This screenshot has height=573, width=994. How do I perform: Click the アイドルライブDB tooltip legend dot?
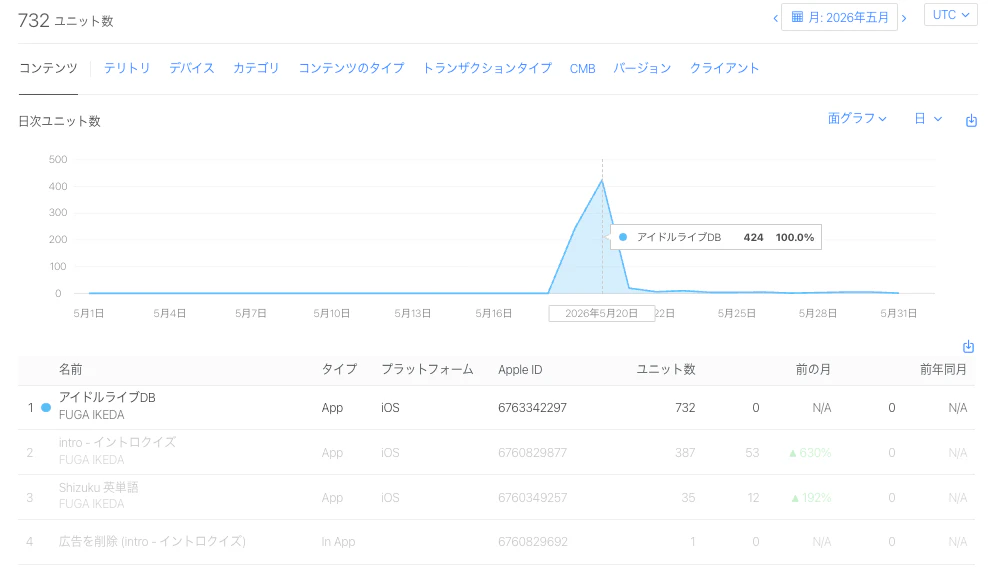623,237
